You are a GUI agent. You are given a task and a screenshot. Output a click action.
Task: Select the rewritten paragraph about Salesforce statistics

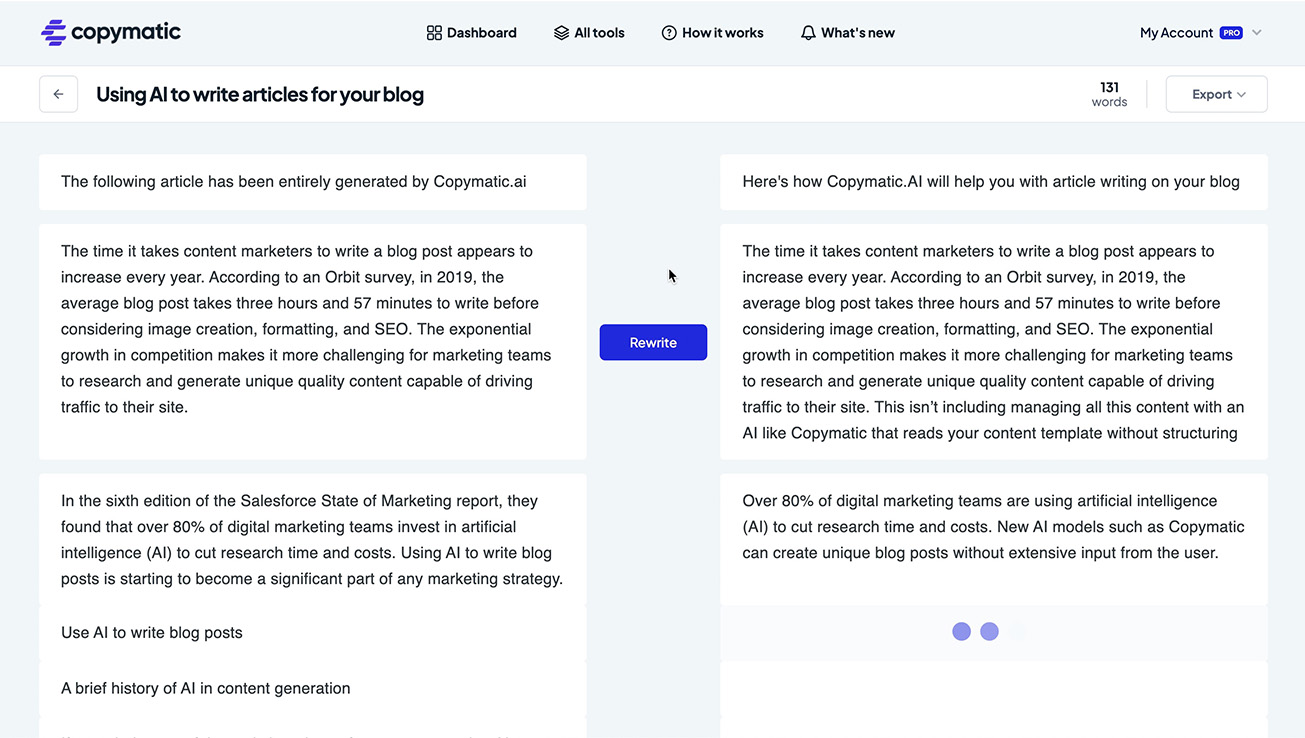[x=994, y=526]
